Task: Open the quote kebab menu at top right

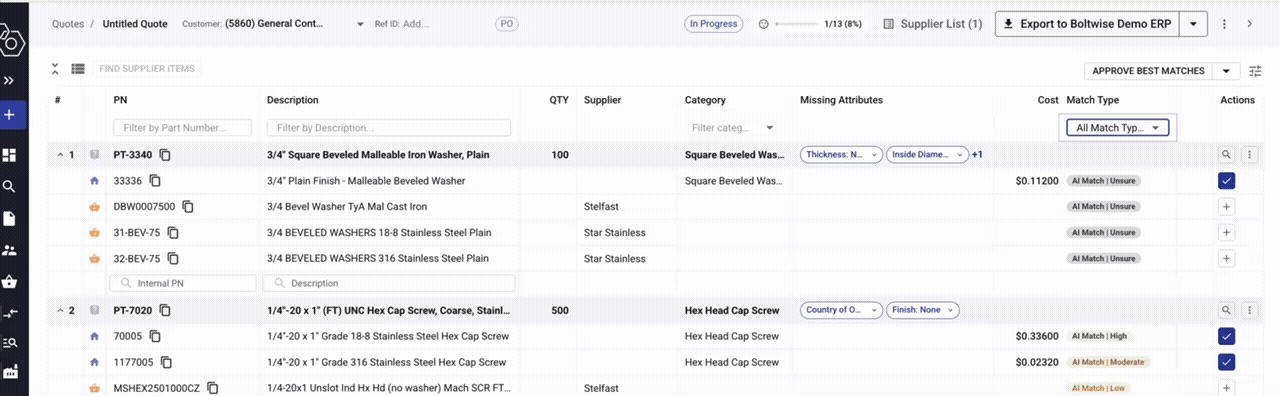Action: (x=1224, y=24)
